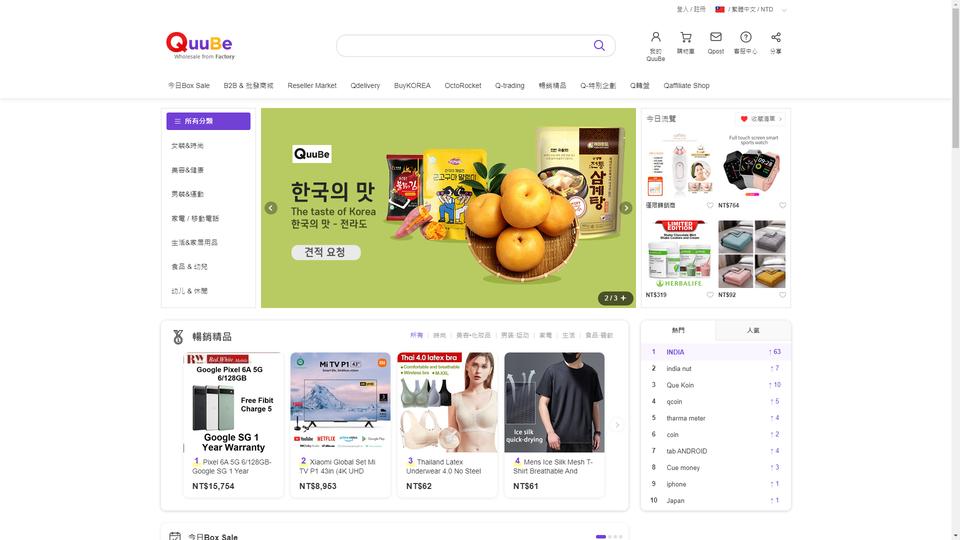960x540 pixels.
Task: Favorite the Herbalife NT$319 item
Action: (x=710, y=294)
